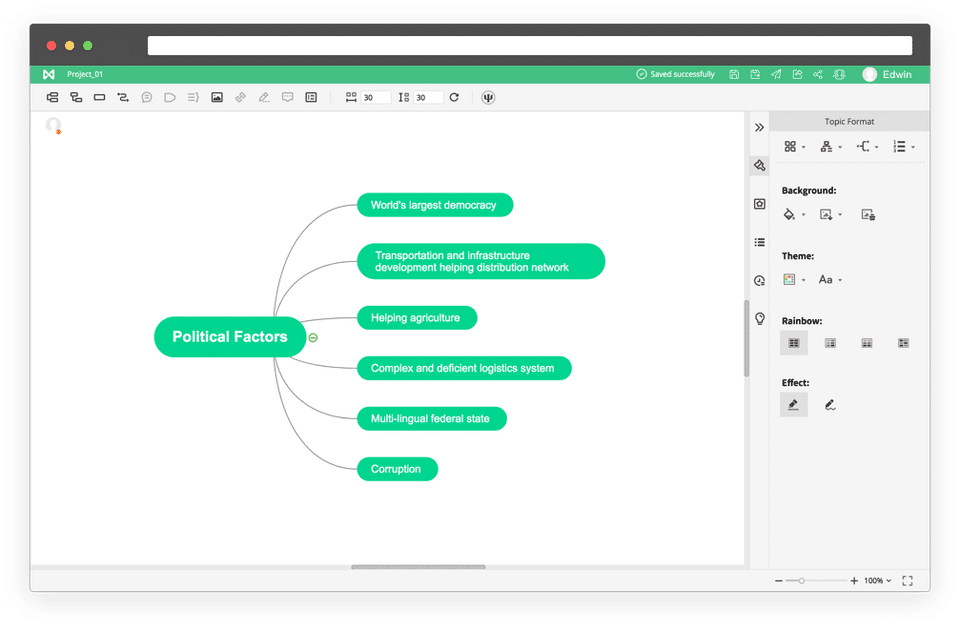Collapse branches of Political Factors
Screen dimensions: 960x627
pyautogui.click(x=313, y=337)
